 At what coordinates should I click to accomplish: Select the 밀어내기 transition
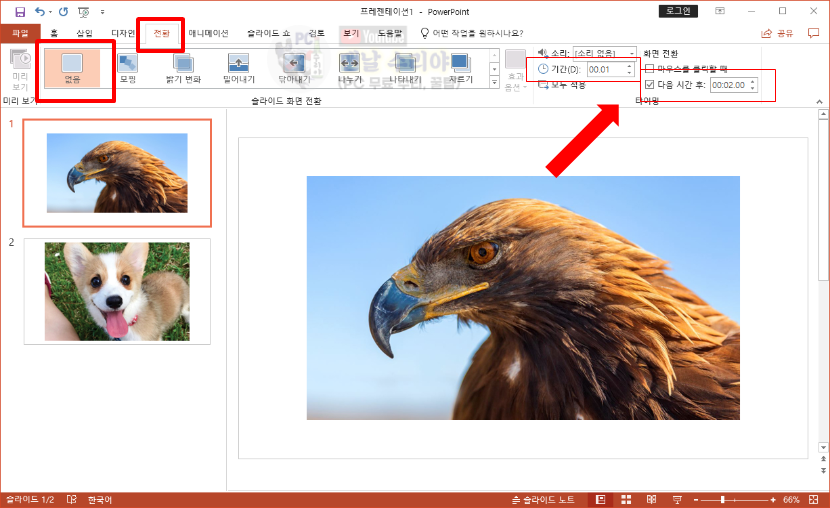tap(239, 68)
